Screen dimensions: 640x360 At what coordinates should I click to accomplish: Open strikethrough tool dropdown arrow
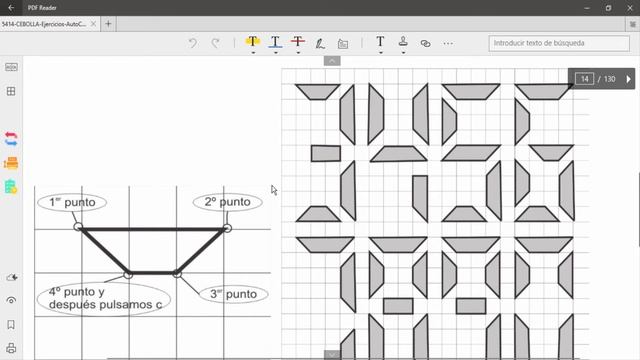click(x=298, y=53)
